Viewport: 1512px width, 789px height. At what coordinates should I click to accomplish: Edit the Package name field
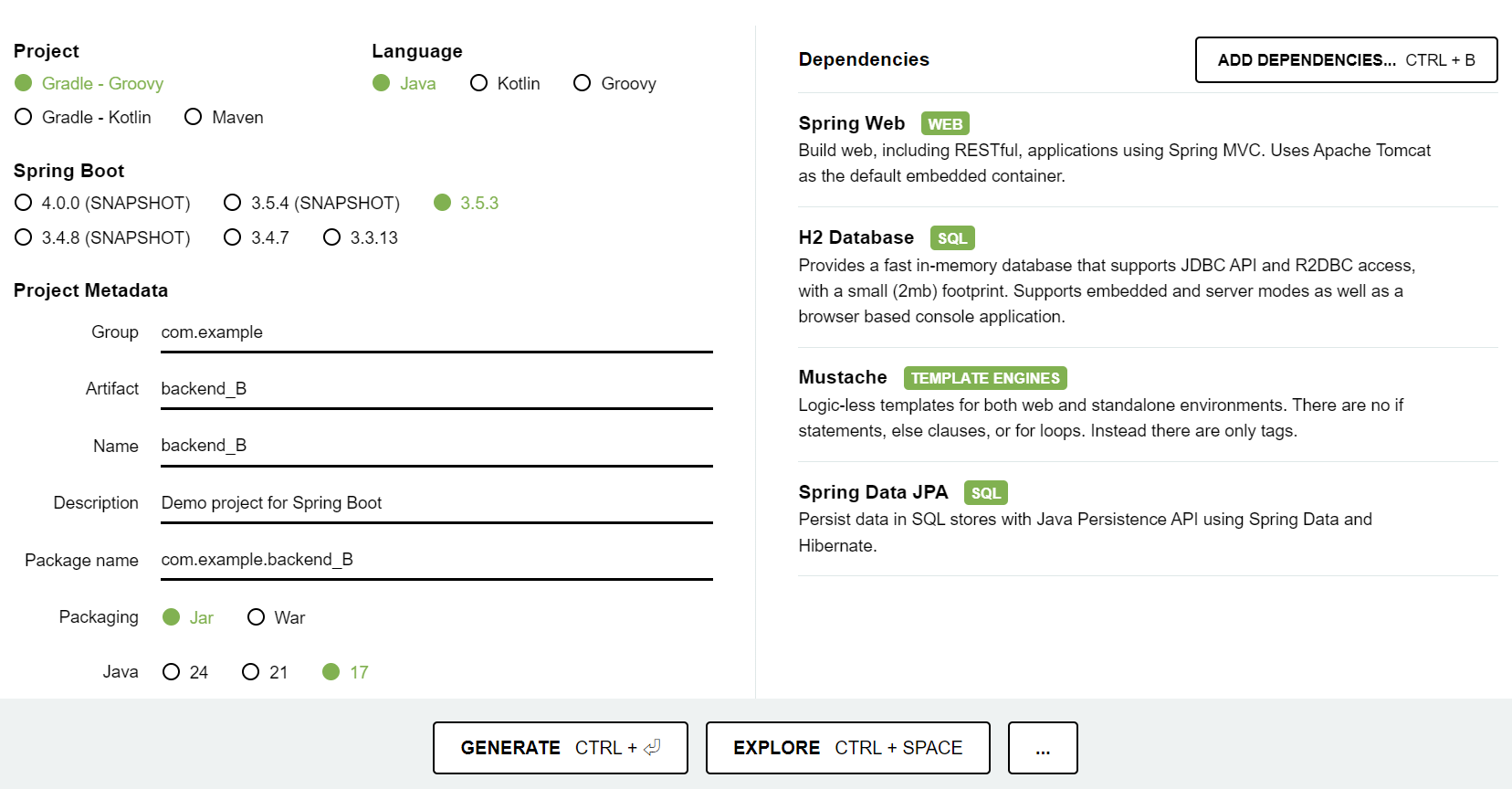tap(436, 560)
